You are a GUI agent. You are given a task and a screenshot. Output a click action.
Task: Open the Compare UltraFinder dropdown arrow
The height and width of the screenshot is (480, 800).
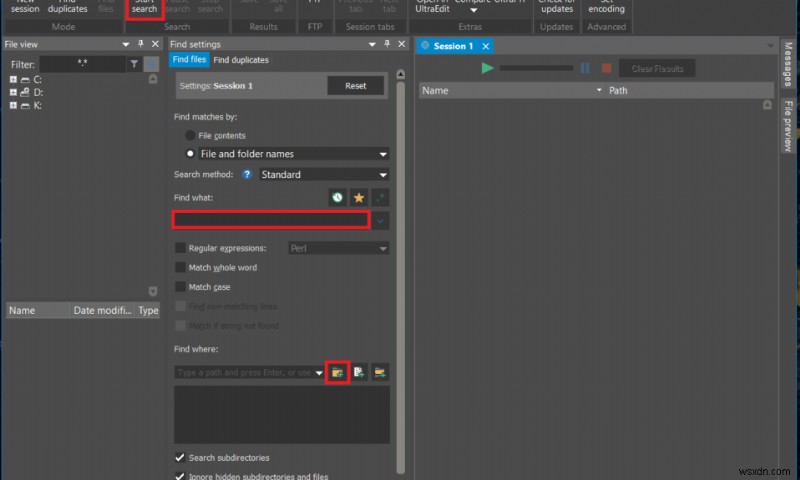[473, 10]
